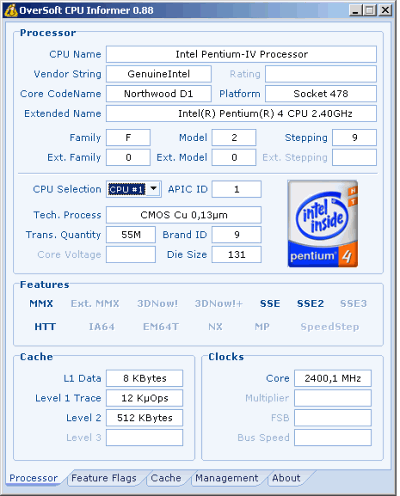The height and width of the screenshot is (496, 400).
Task: Click the greyed Ext. MMX label
Action: (95, 304)
